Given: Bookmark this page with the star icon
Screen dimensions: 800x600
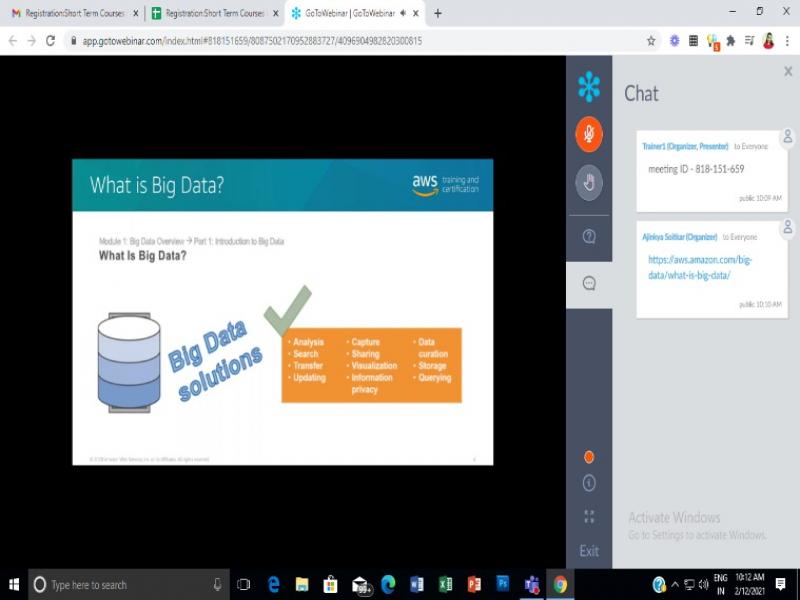Looking at the screenshot, I should tap(651, 41).
